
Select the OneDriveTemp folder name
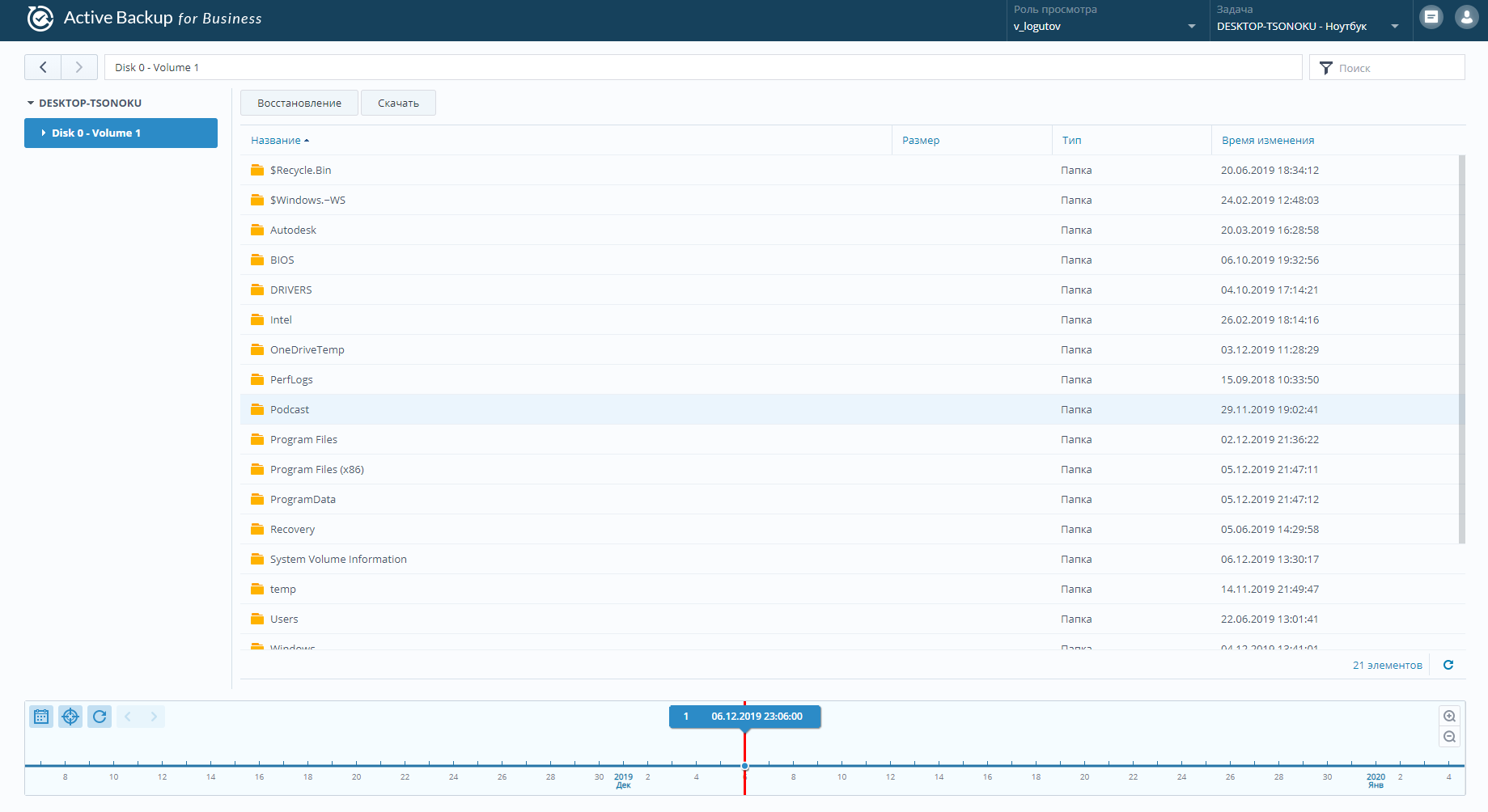307,349
